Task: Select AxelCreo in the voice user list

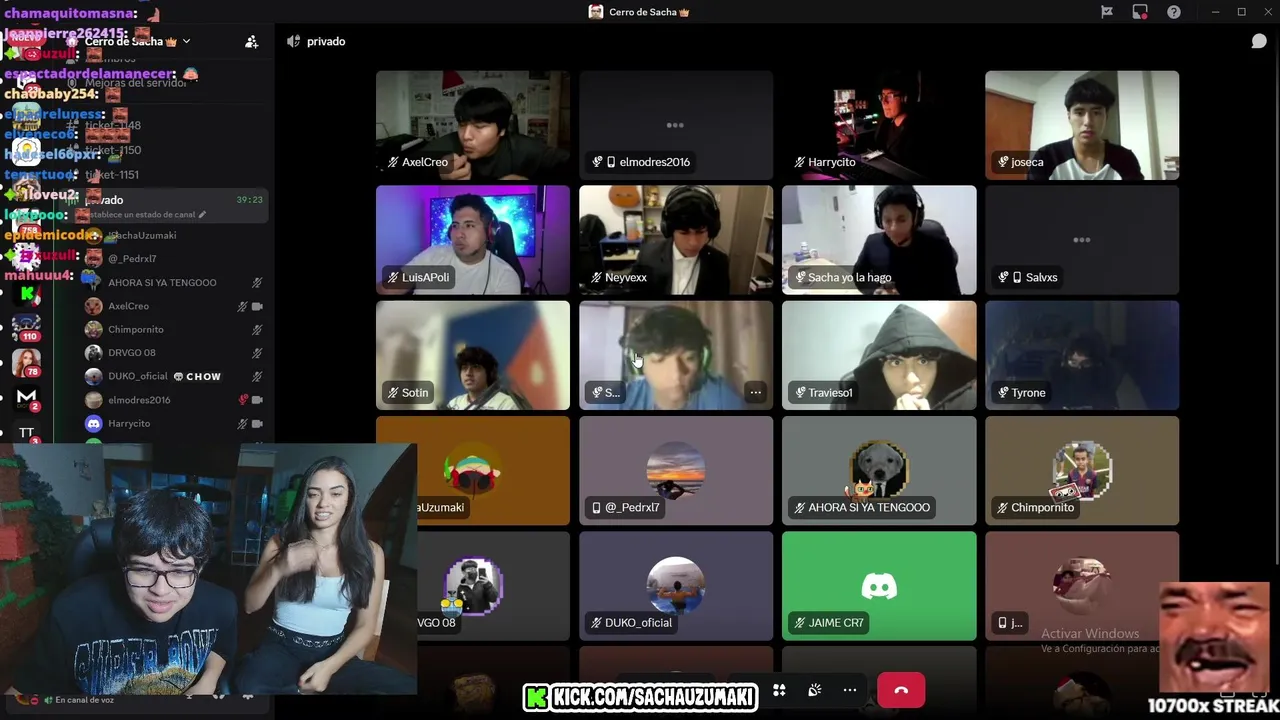Action: 128,306
